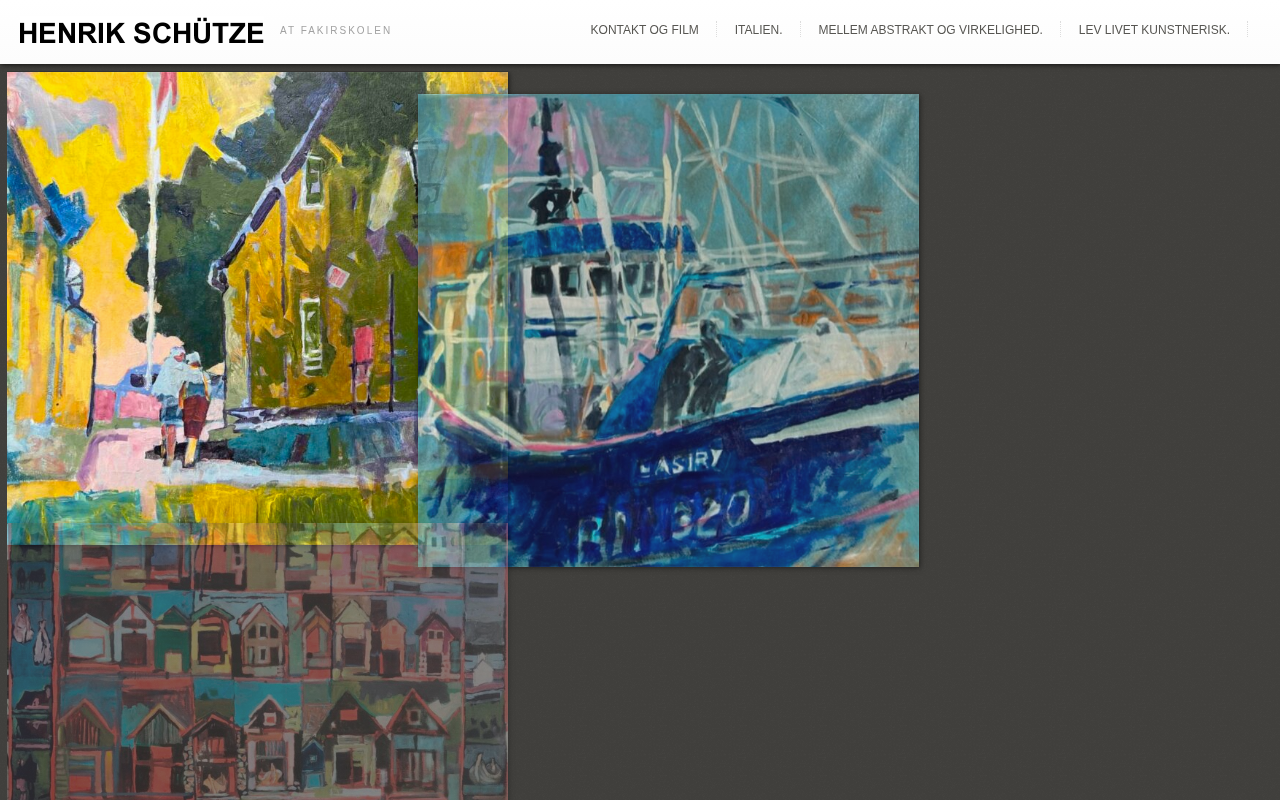This screenshot has height=800, width=1280.
Task: Open the KONTAKT OG FILM page
Action: [x=644, y=30]
